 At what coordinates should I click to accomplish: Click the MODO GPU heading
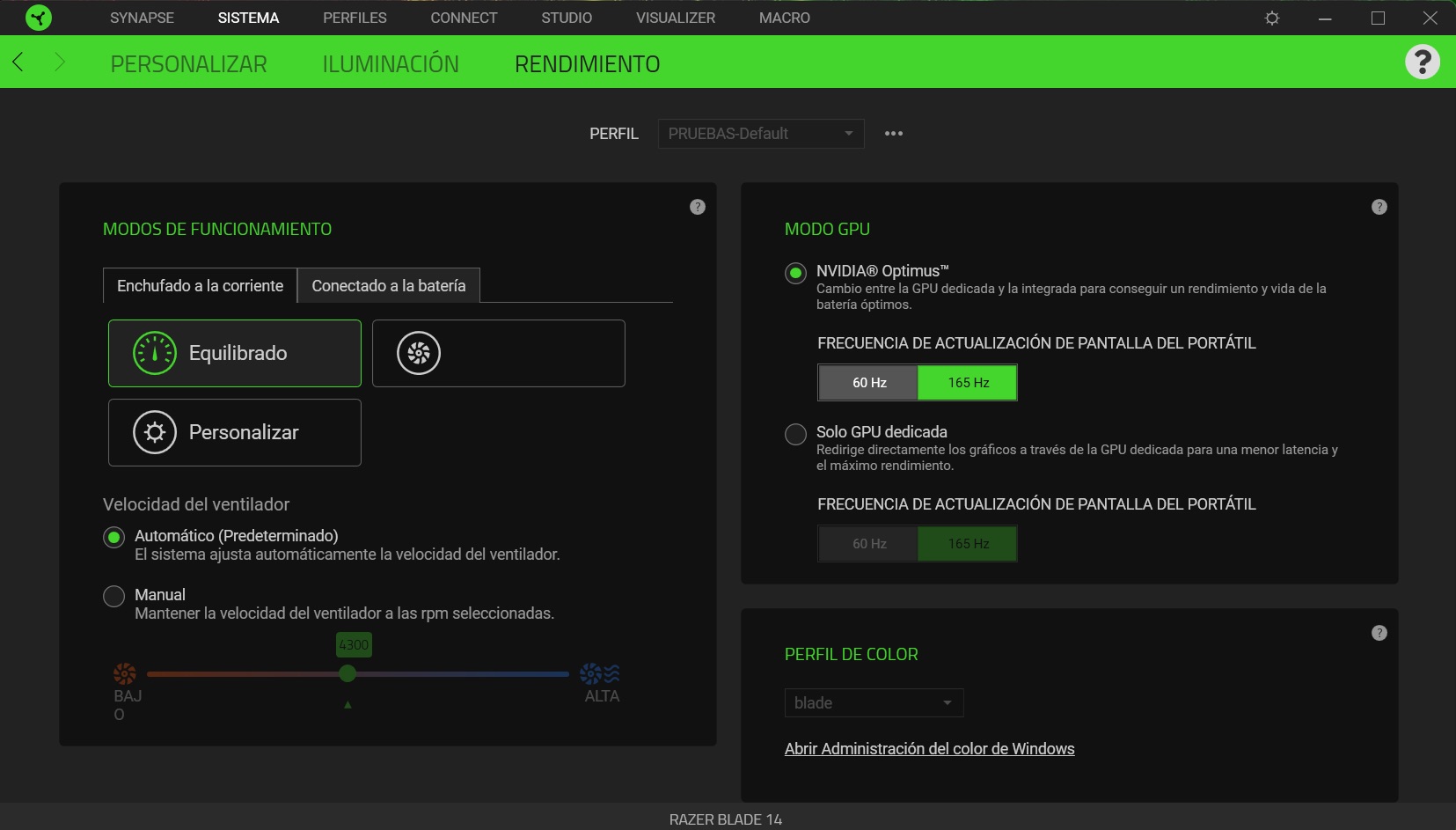pos(827,229)
